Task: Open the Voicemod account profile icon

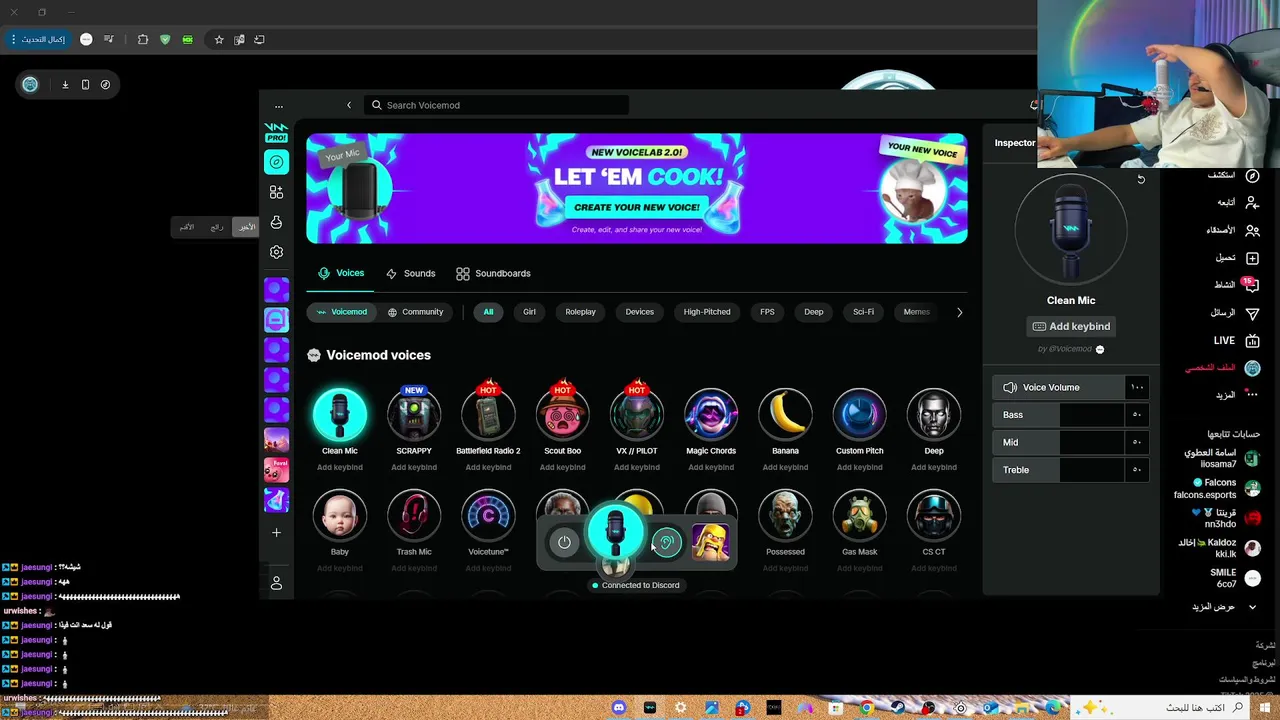Action: click(277, 583)
